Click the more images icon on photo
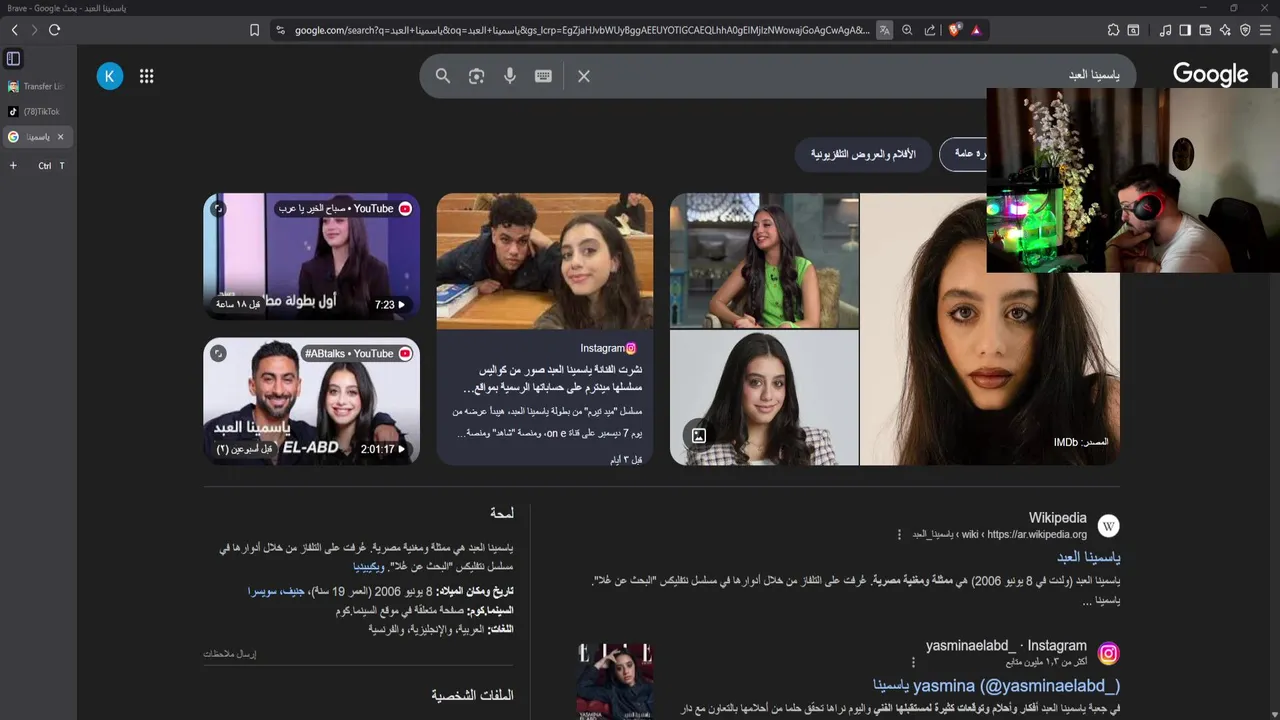Screen dimensions: 1280x720 point(699,435)
